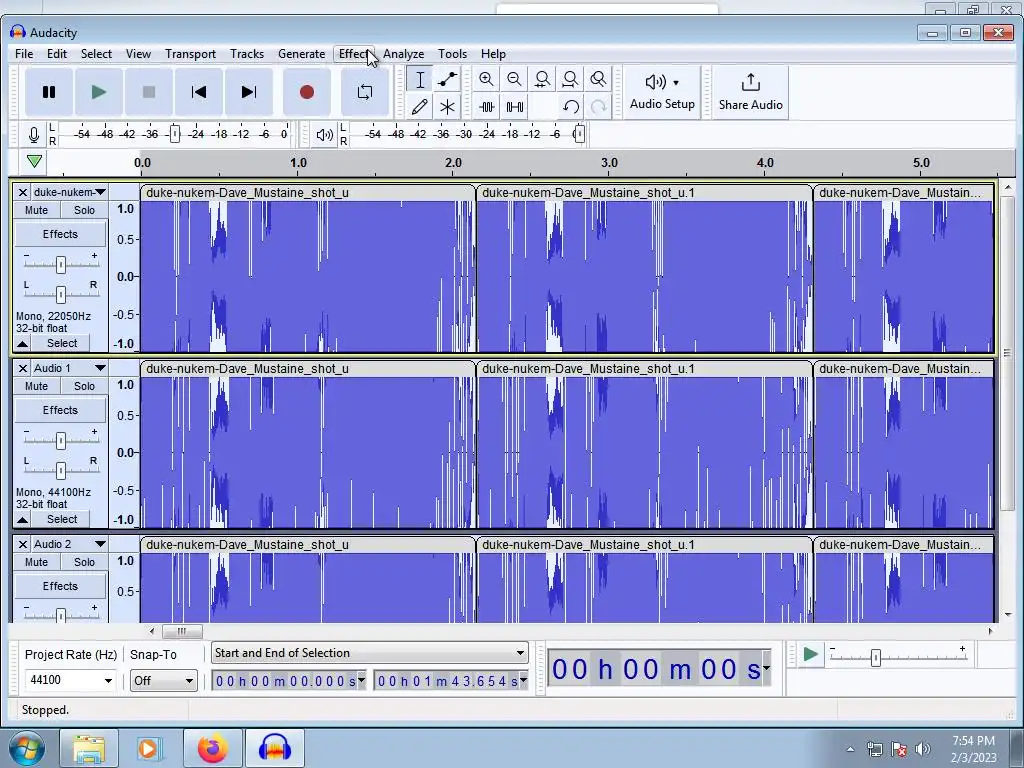1024x768 pixels.
Task: Click the Stop transport button
Action: pos(149,92)
